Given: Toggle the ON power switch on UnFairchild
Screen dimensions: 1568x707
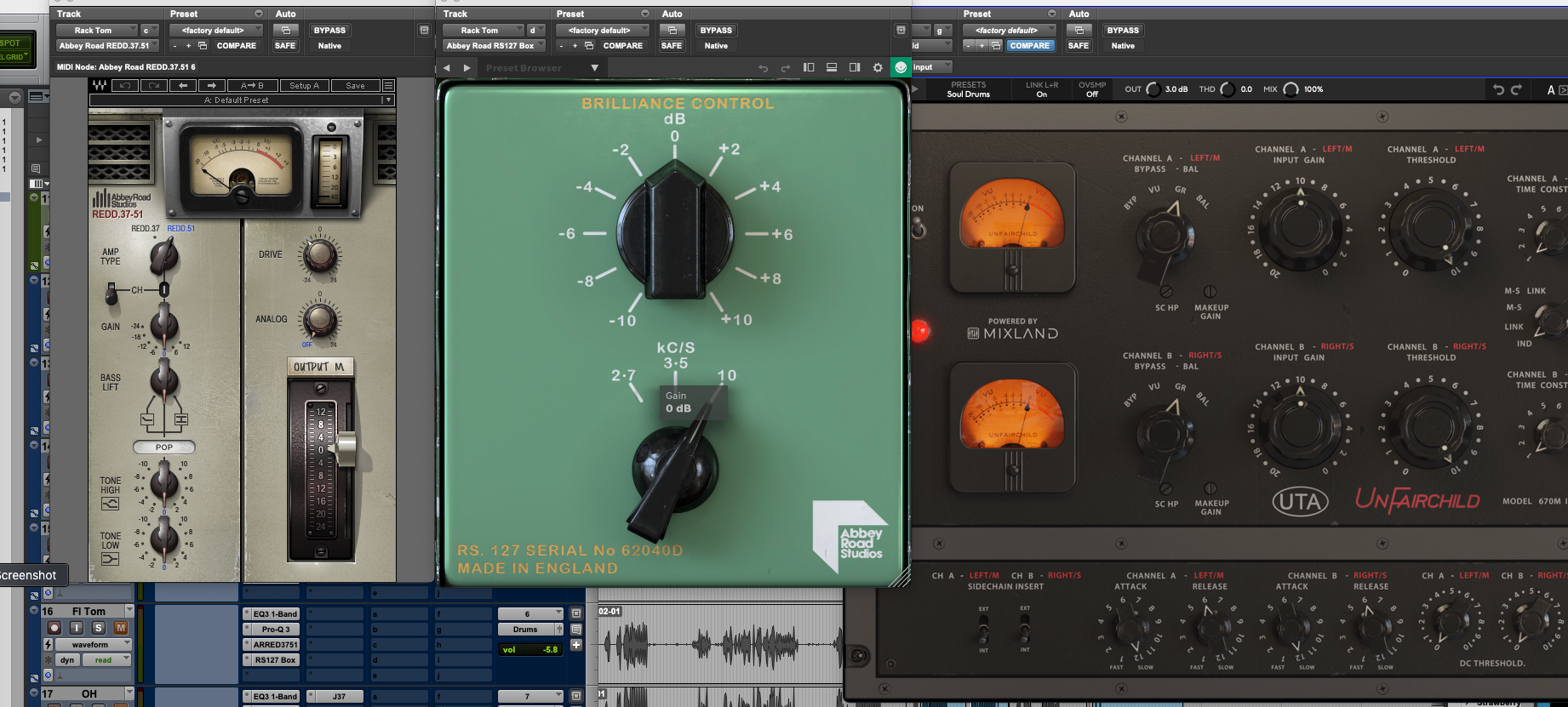Looking at the screenshot, I should coord(918,227).
